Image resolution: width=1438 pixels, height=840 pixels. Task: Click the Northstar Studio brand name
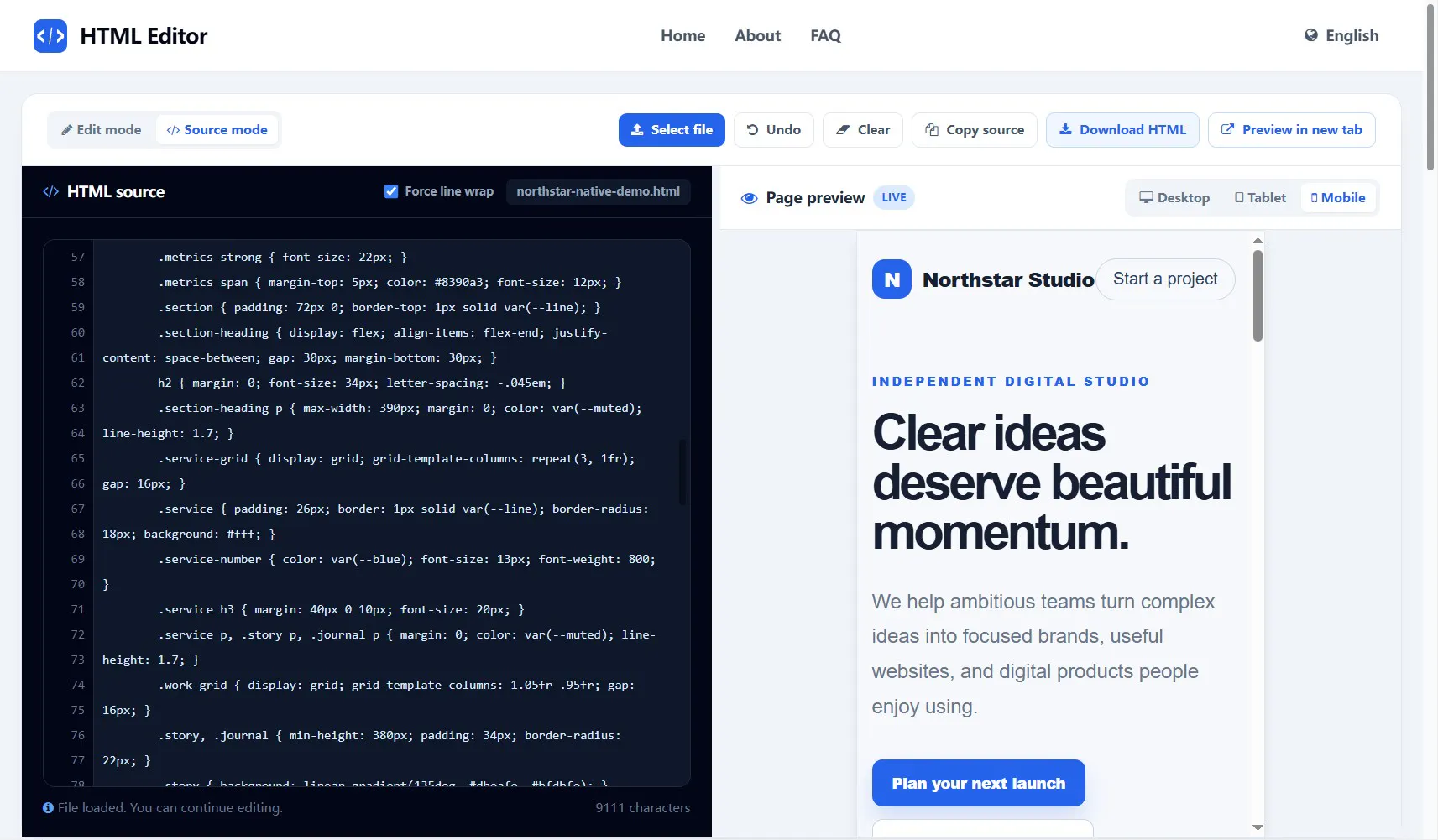click(x=1008, y=280)
